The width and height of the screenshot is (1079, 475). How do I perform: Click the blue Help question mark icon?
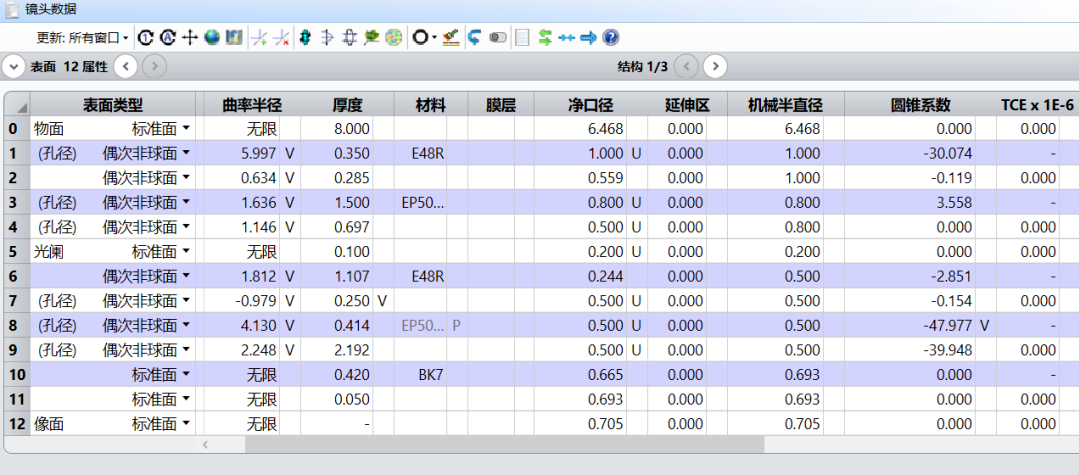(x=611, y=37)
